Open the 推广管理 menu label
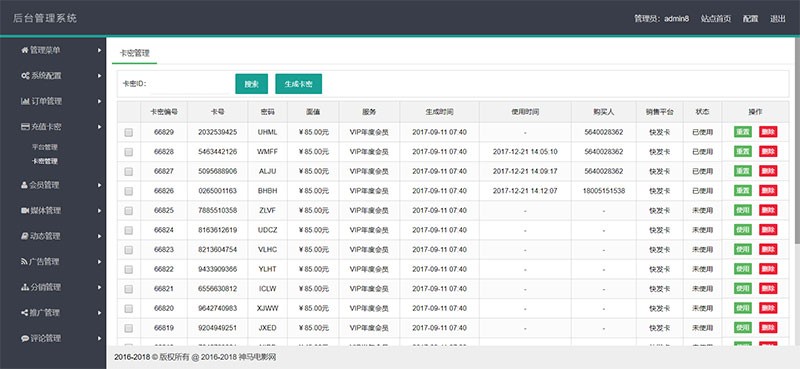Viewport: 800px width, 369px height. pos(45,312)
